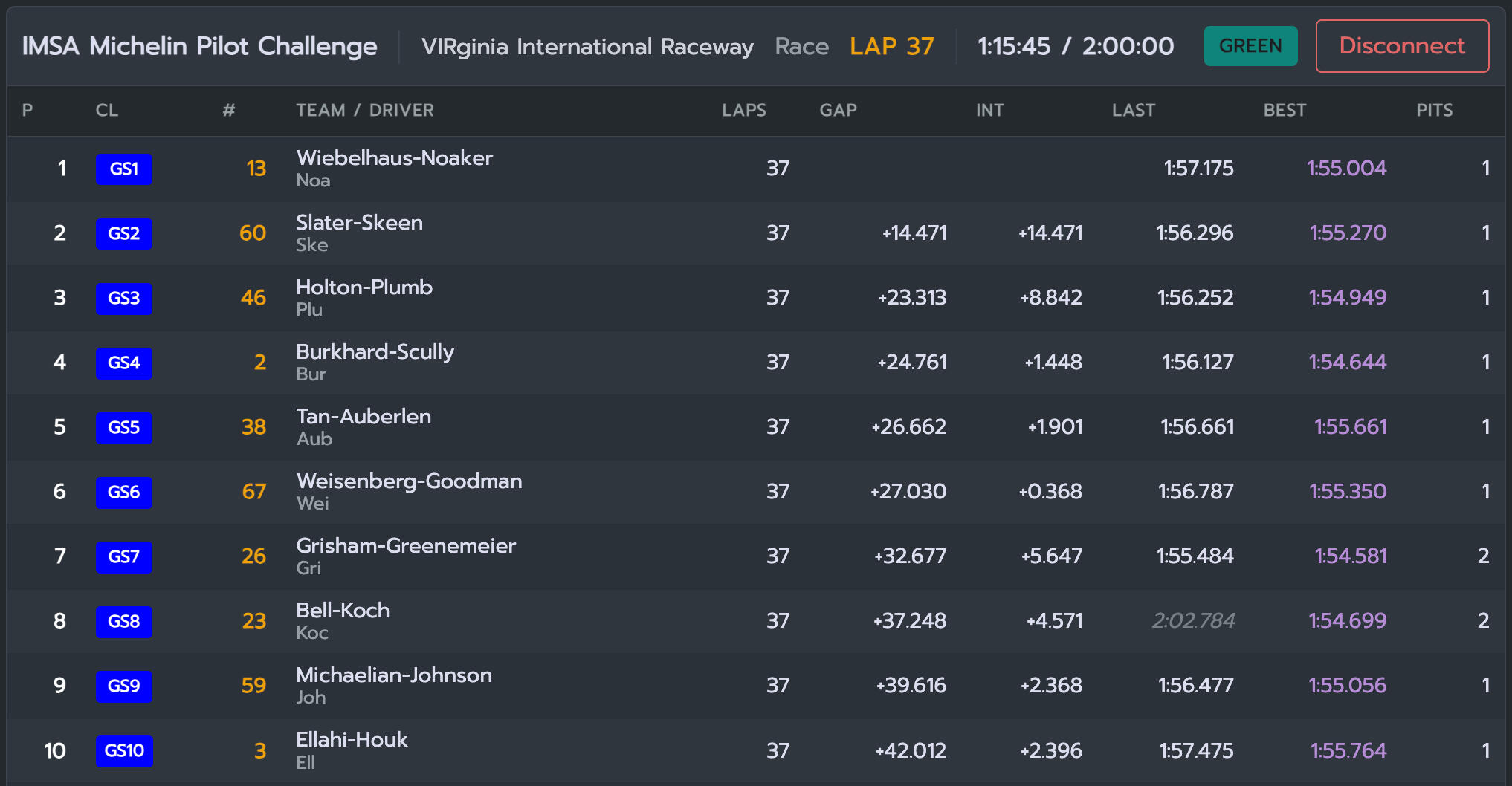Open the Wiebelhaus-Noaker team row
This screenshot has height=786, width=1512.
(x=756, y=169)
